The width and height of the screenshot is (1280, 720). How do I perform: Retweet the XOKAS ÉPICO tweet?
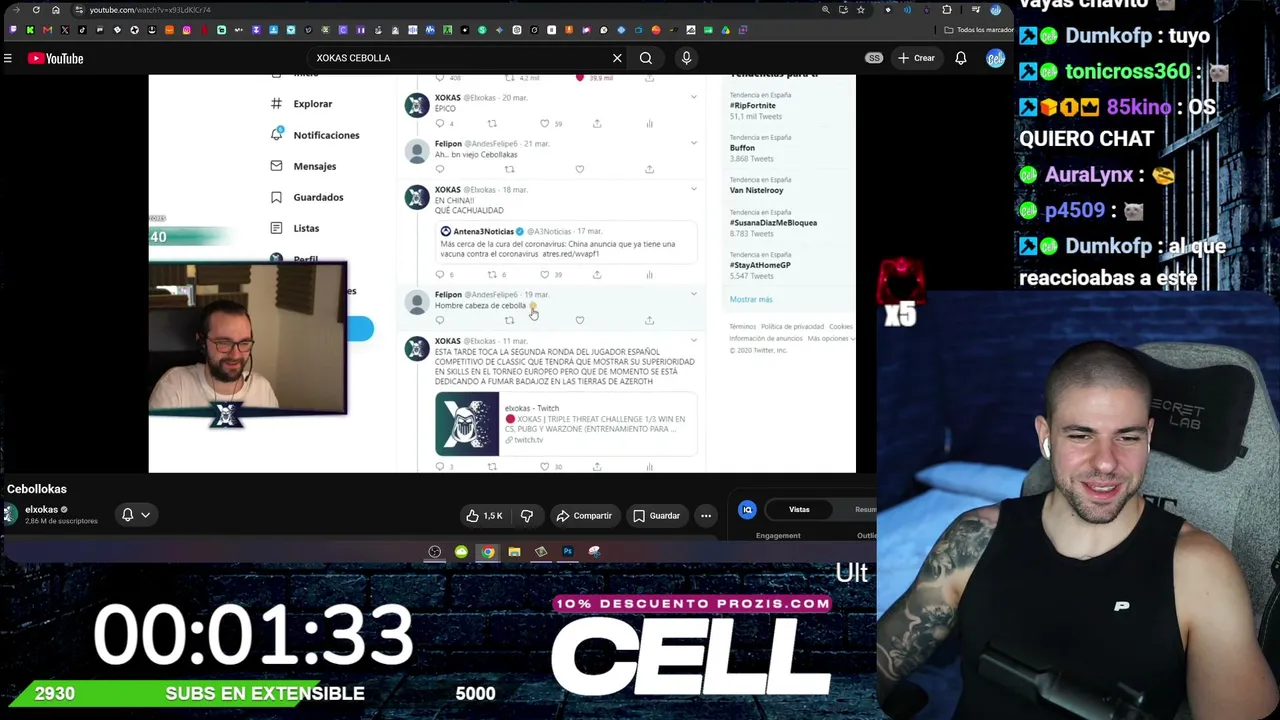pyautogui.click(x=492, y=124)
